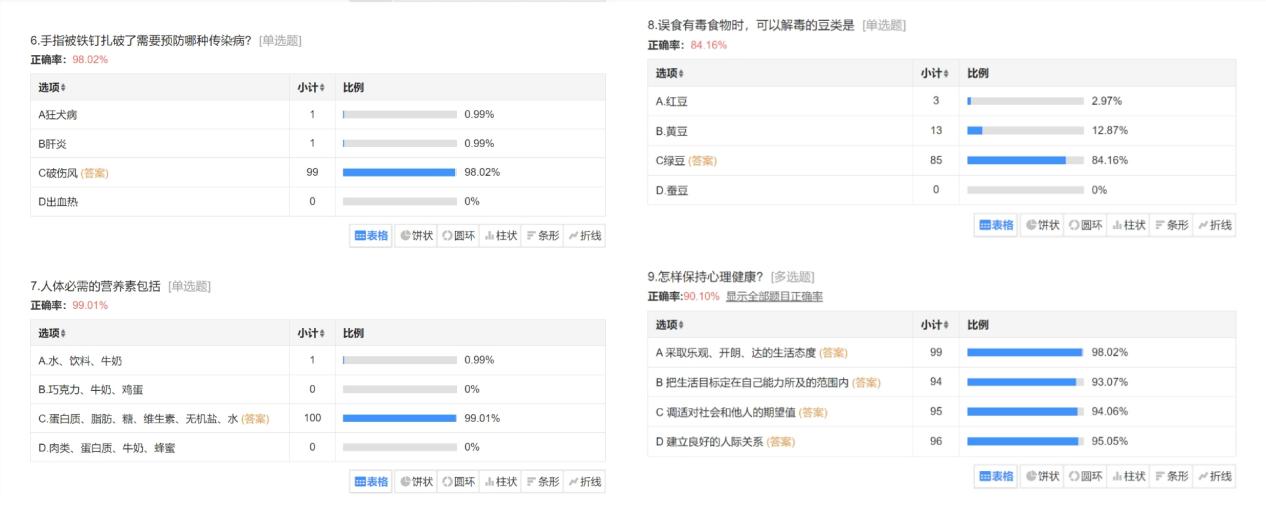The image size is (1266, 515).
Task: Select table view for question 8
Action: 996,225
